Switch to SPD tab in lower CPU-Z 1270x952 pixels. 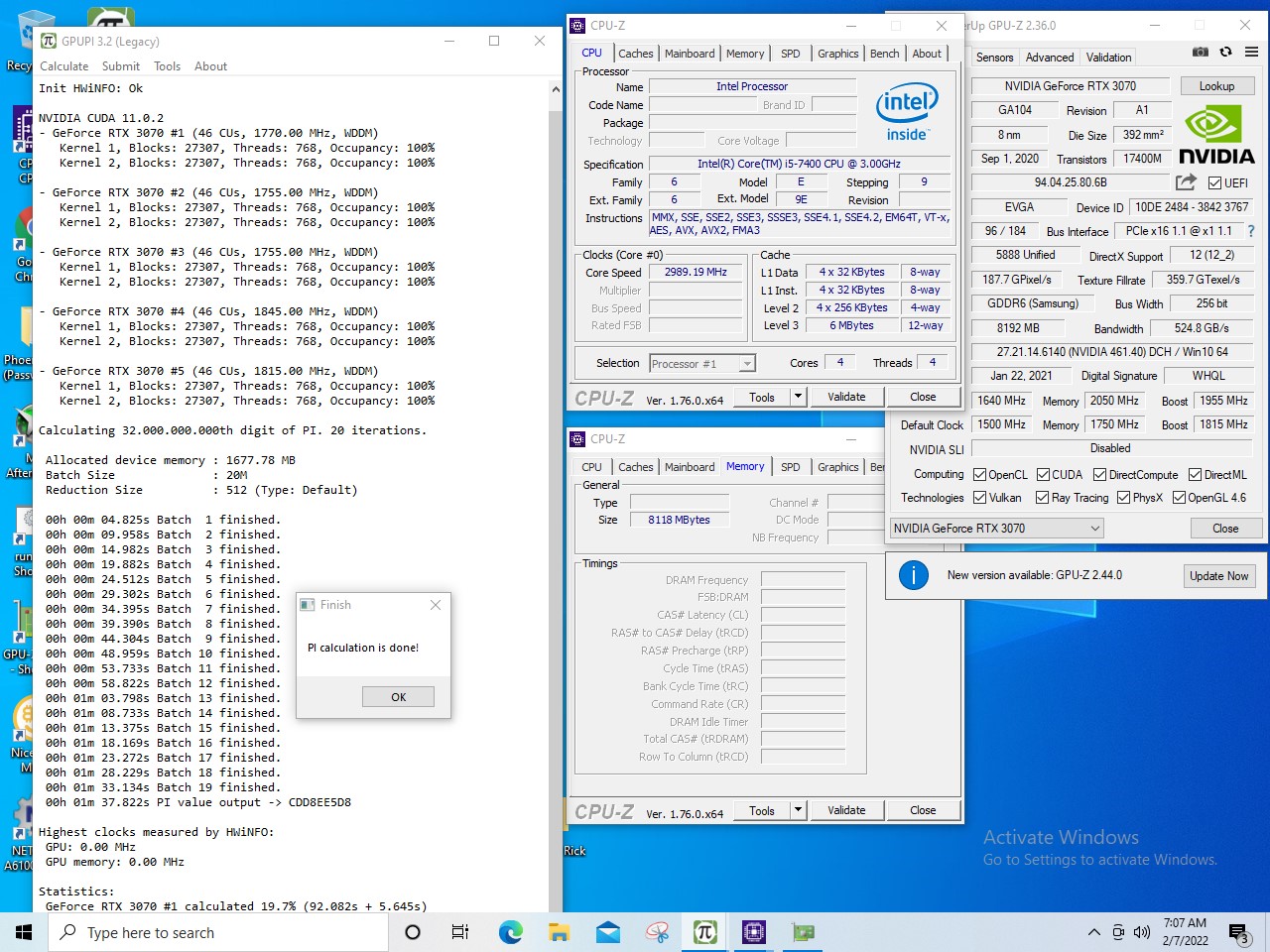[790, 467]
